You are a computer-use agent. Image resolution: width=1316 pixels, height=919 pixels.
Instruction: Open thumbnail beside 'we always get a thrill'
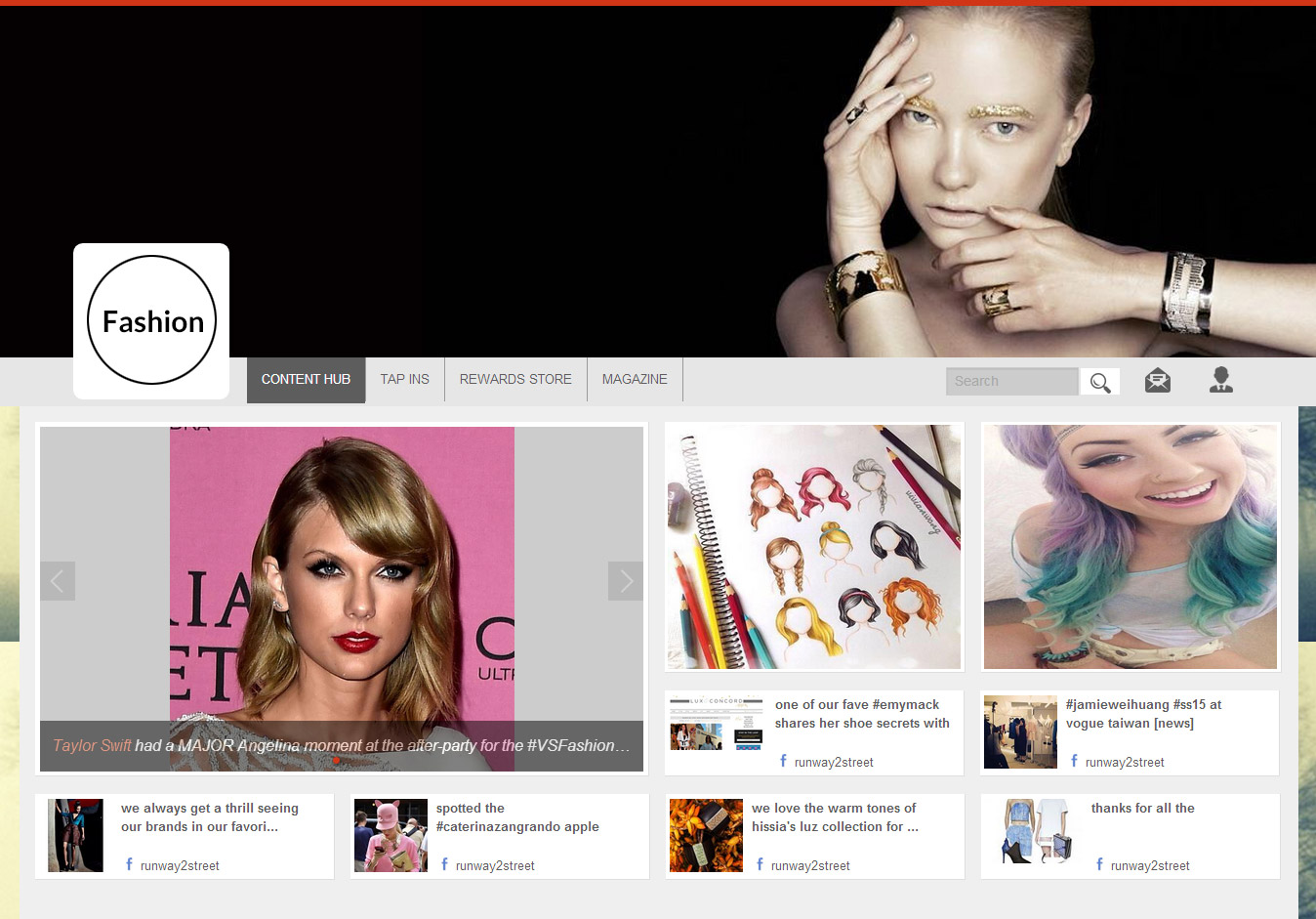point(75,836)
